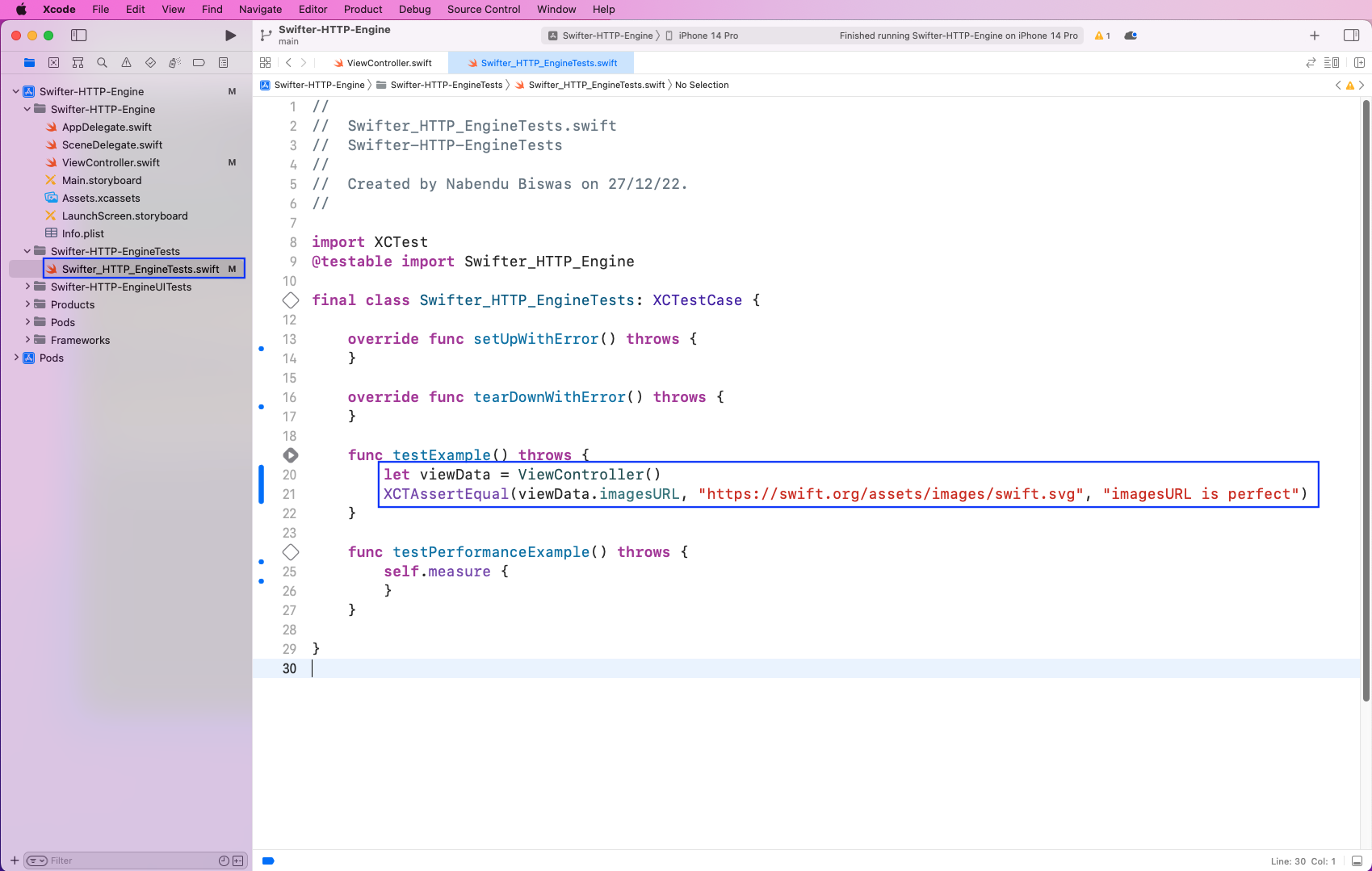Toggle the right inspector sidebar
Viewport: 1372px width, 871px height.
coord(1351,36)
